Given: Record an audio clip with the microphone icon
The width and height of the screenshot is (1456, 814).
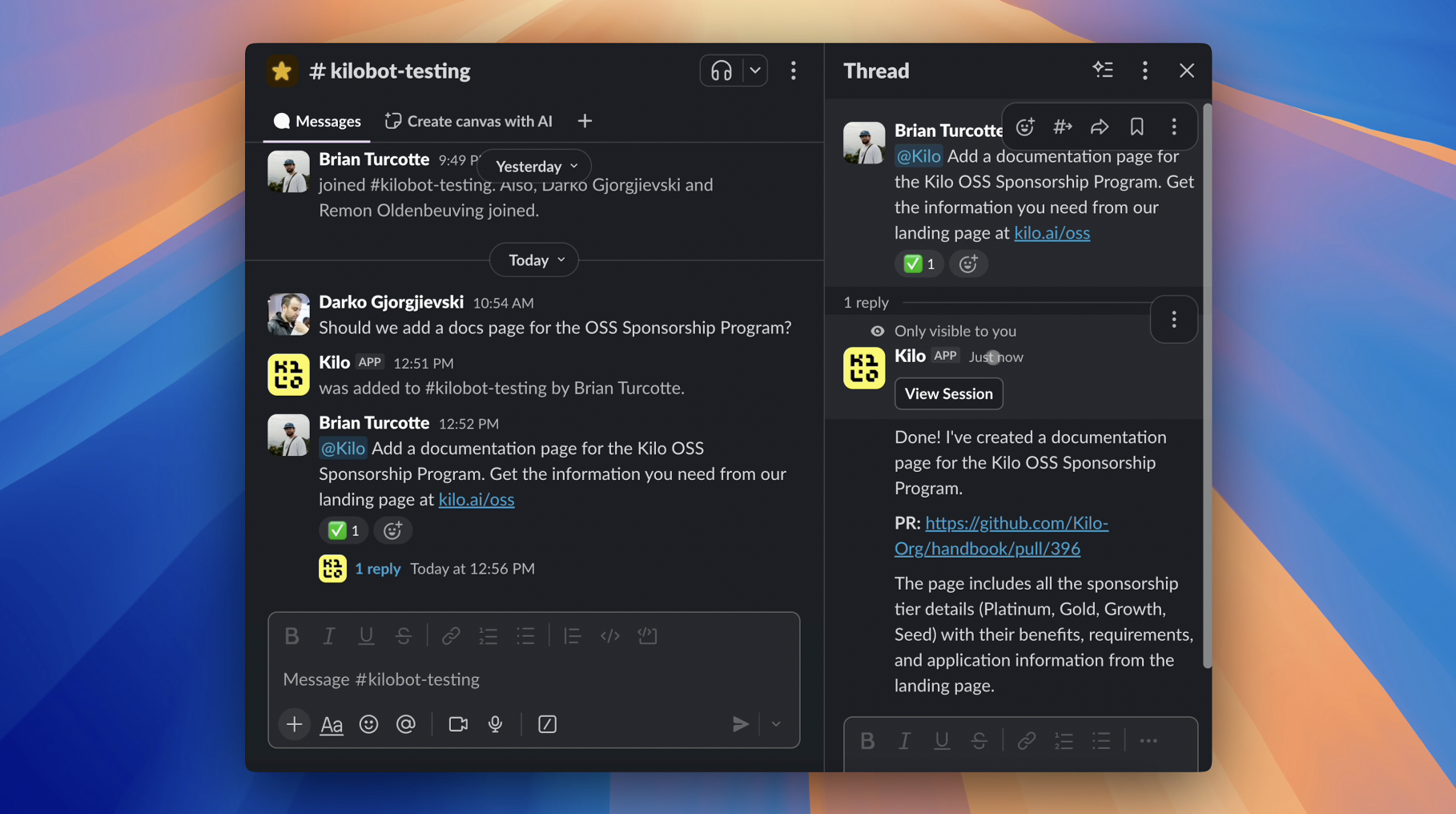Looking at the screenshot, I should point(495,723).
